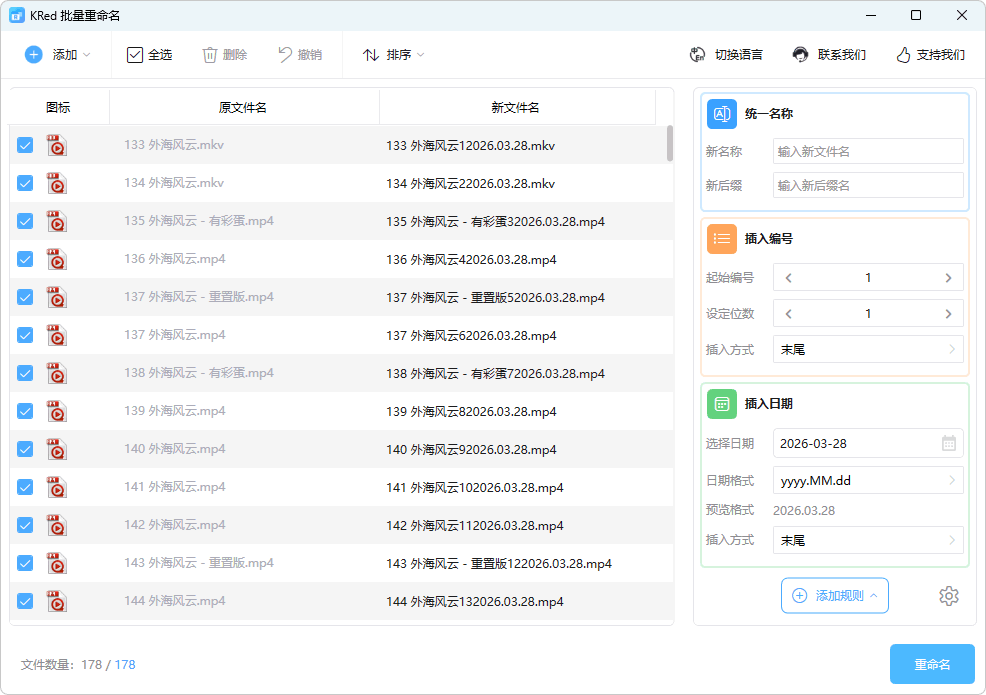Click video file icon for 136 外海风云.mp4

pyautogui.click(x=57, y=260)
